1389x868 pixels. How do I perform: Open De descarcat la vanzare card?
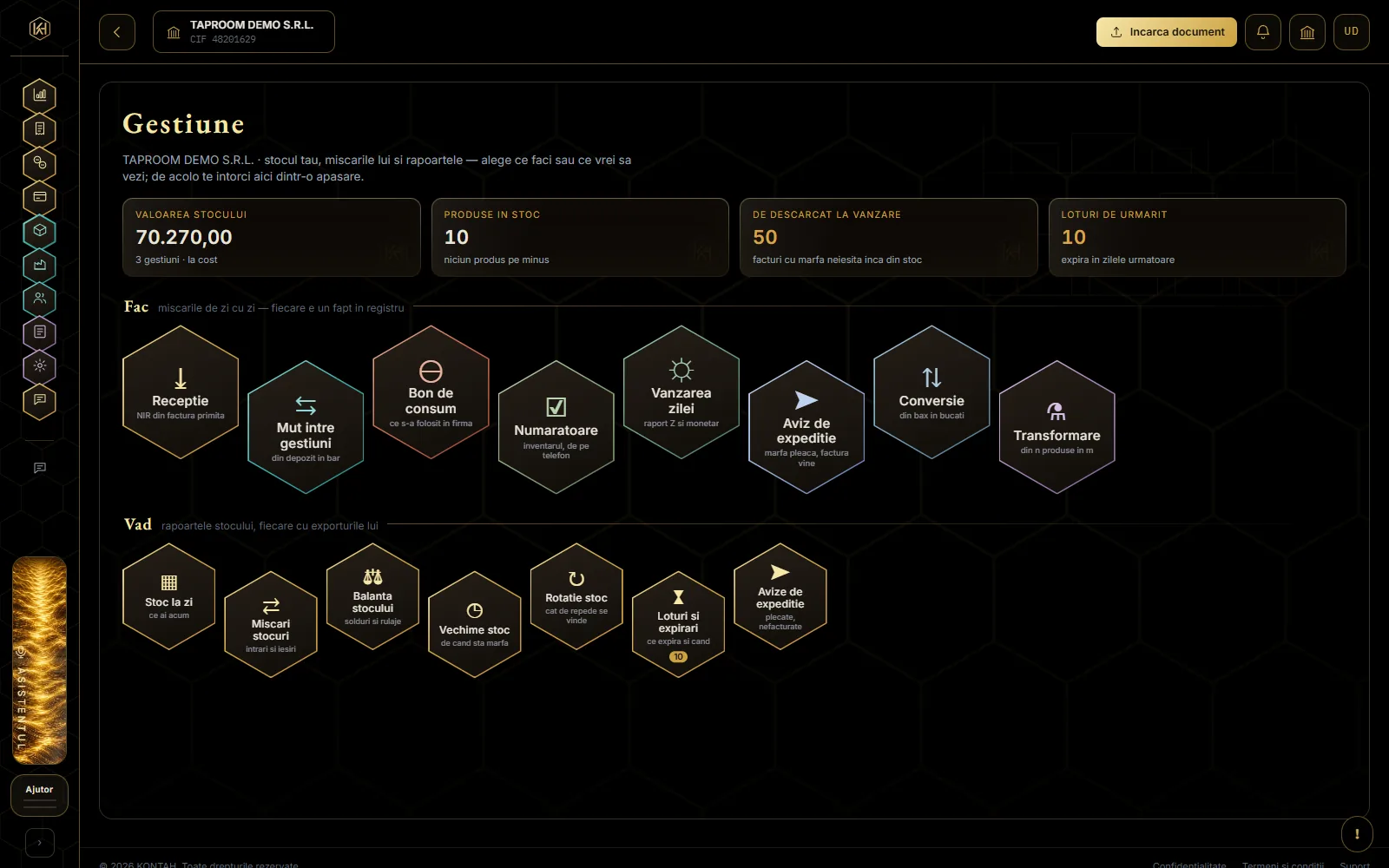pyautogui.click(x=889, y=238)
